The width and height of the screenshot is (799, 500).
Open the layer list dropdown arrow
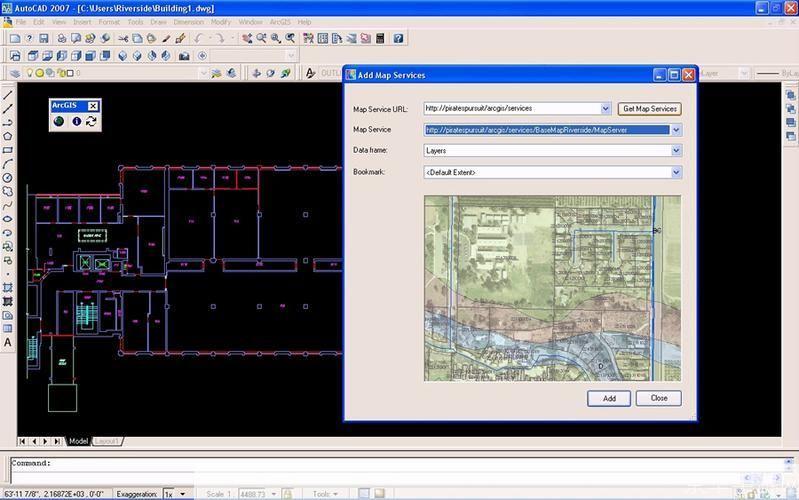[x=203, y=73]
